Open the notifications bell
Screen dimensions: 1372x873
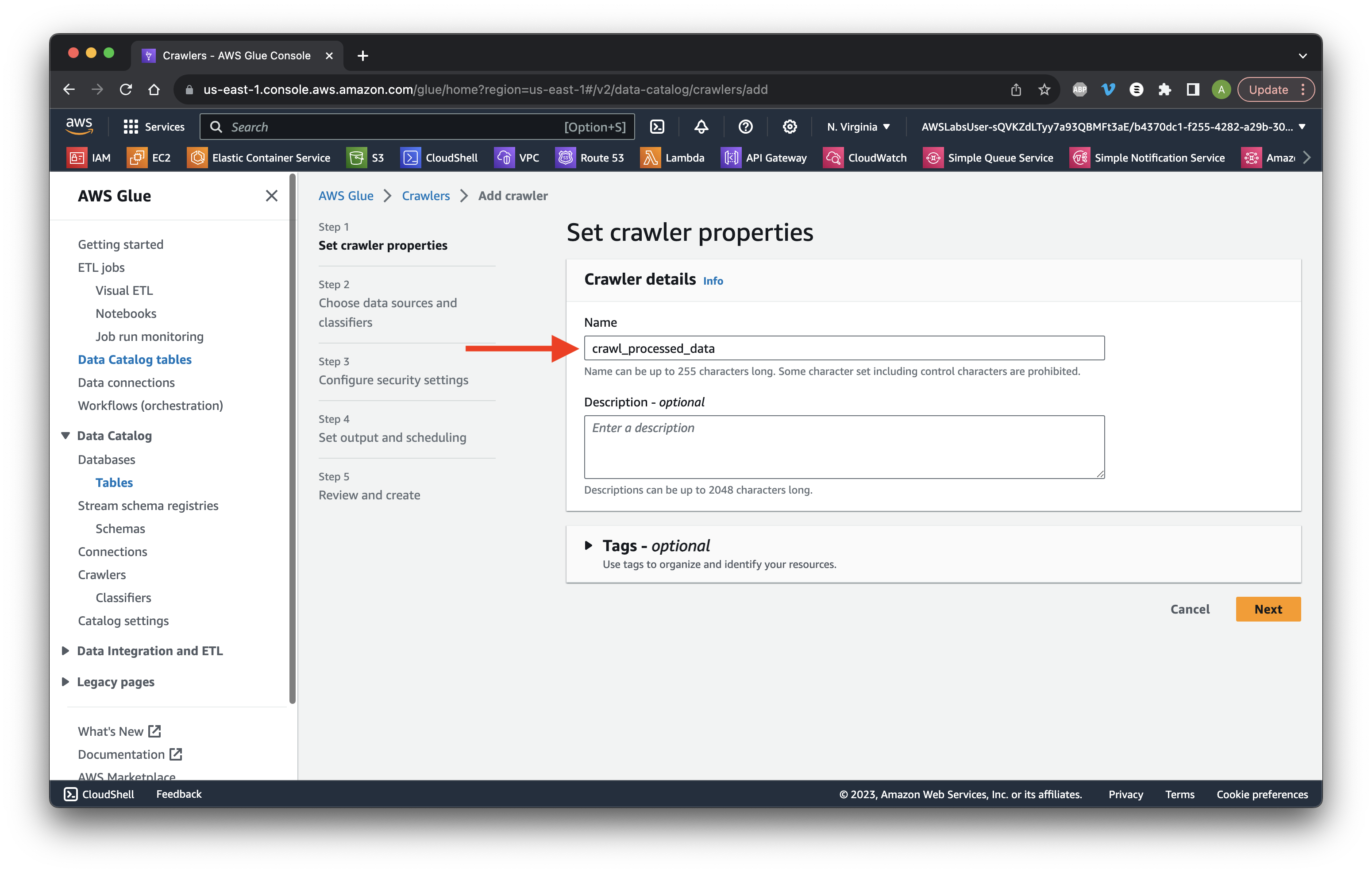pyautogui.click(x=701, y=127)
